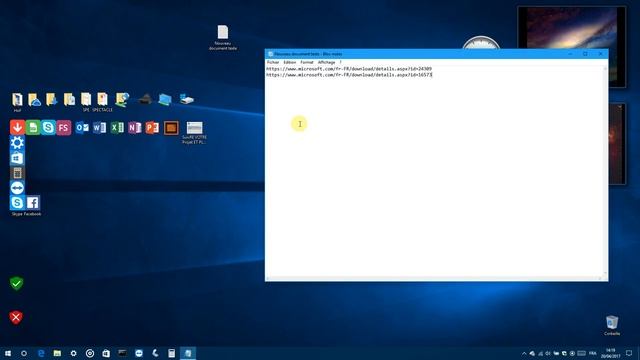Screen dimensions: 640x360
Task: Expand the hidden system tray icons chevron
Action: coord(524,353)
